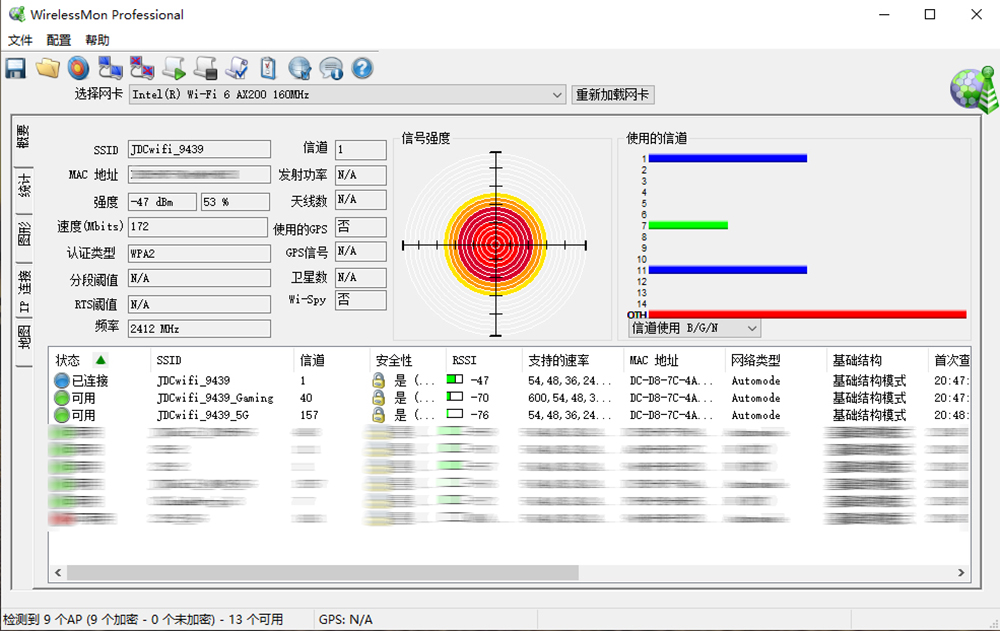Select the JDCwifi_9439_5G network row
Image resolution: width=1000 pixels, height=631 pixels.
(x=204, y=414)
